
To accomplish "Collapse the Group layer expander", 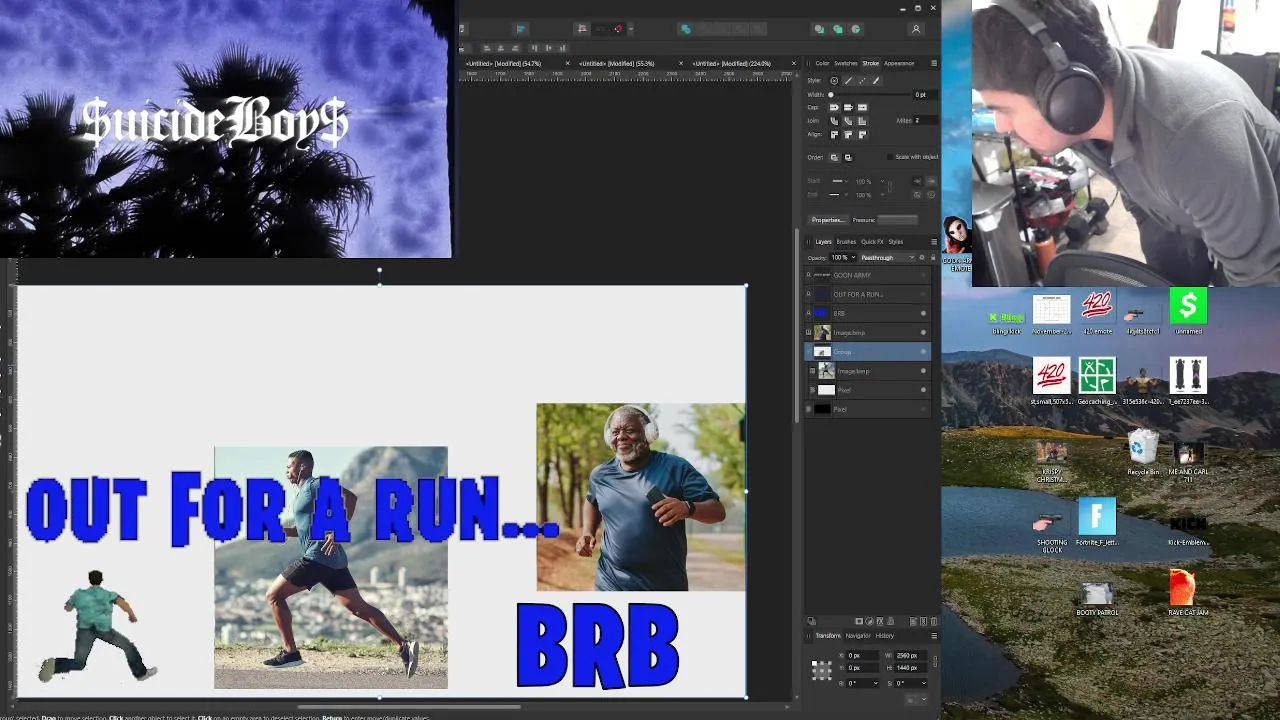I will pos(809,351).
